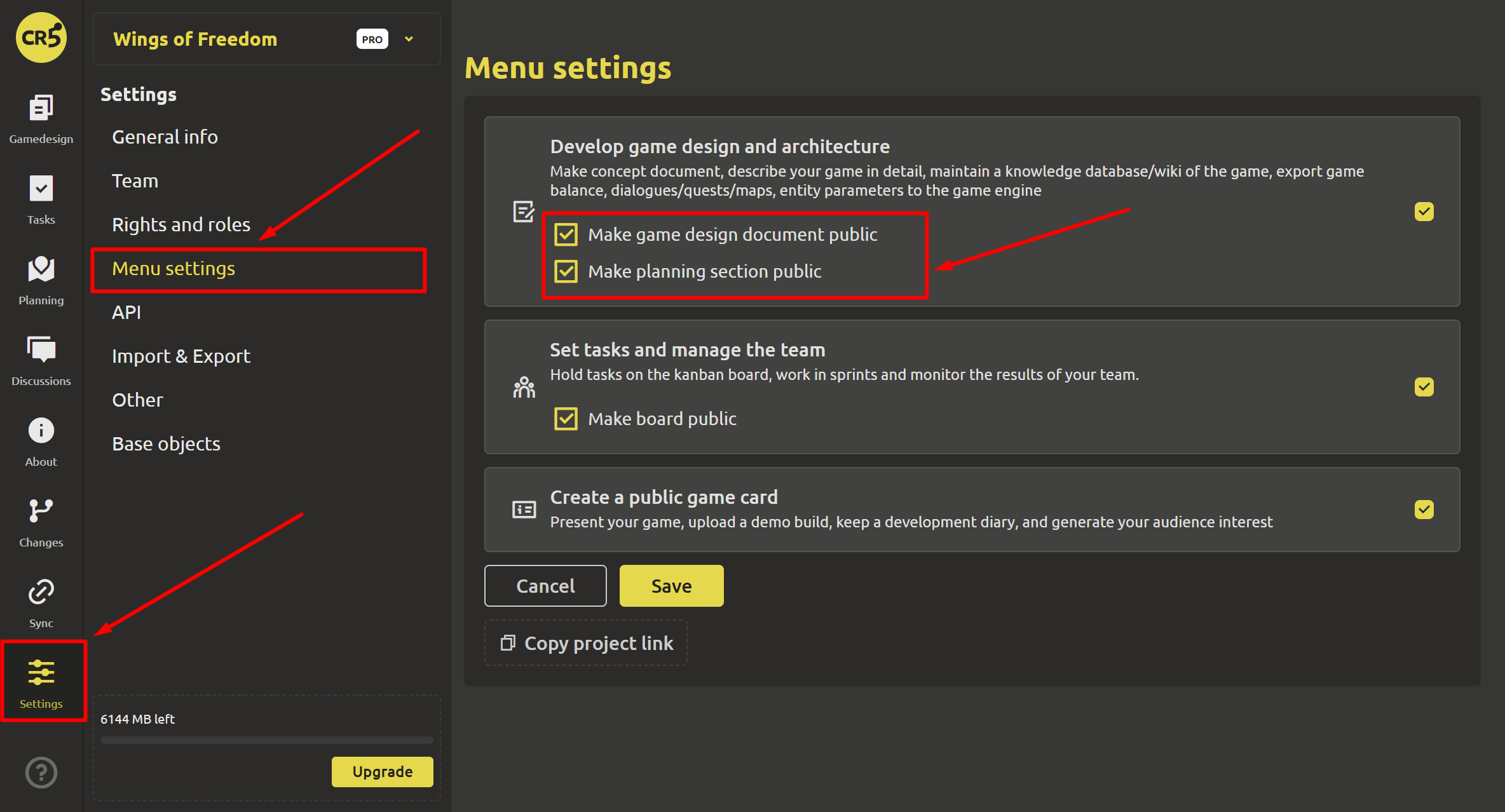Viewport: 1505px width, 812px height.
Task: Click the Save button
Action: coord(671,586)
